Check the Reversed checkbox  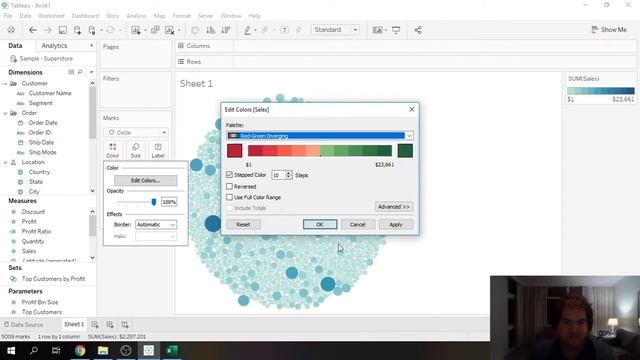click(x=229, y=186)
